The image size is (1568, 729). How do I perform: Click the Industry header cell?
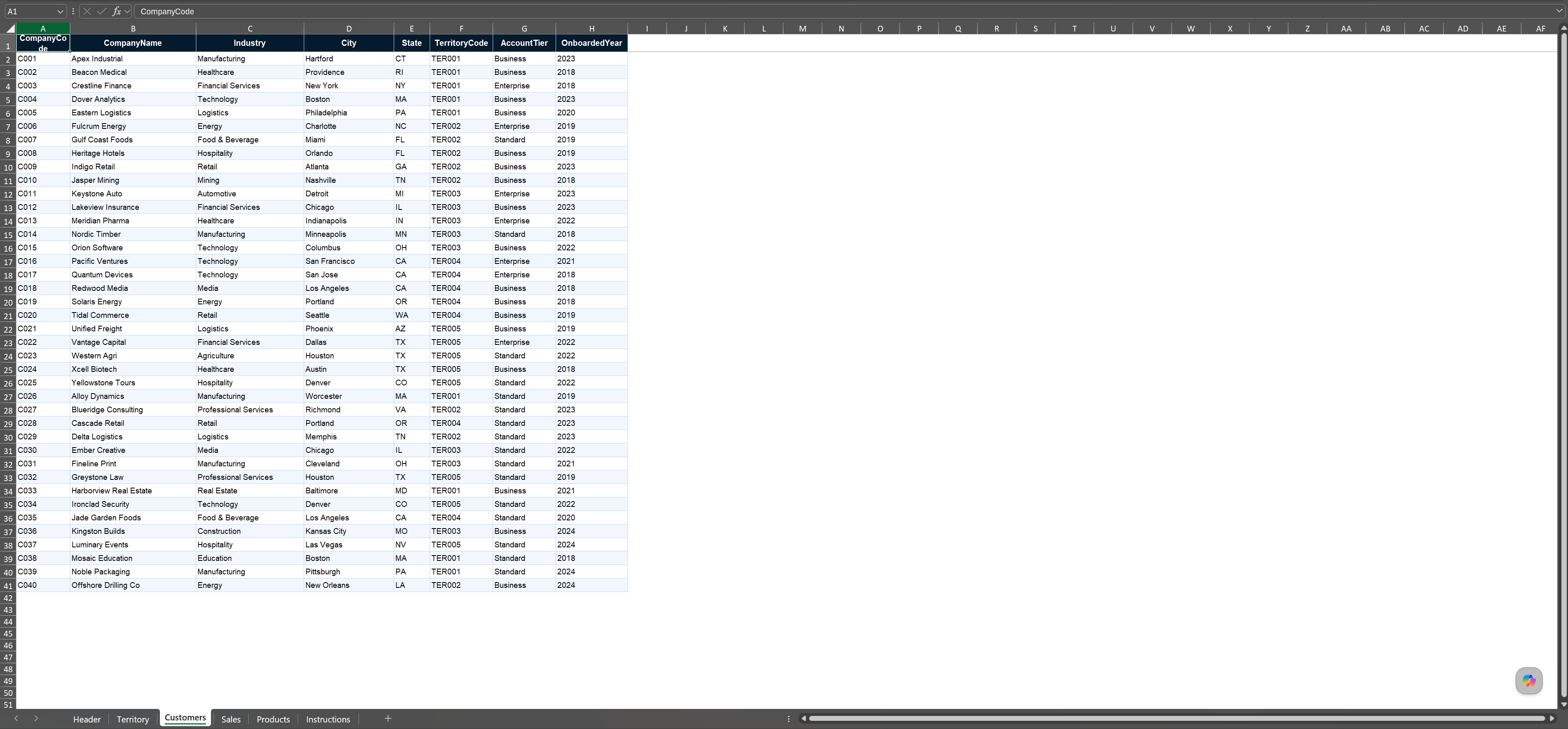[249, 43]
